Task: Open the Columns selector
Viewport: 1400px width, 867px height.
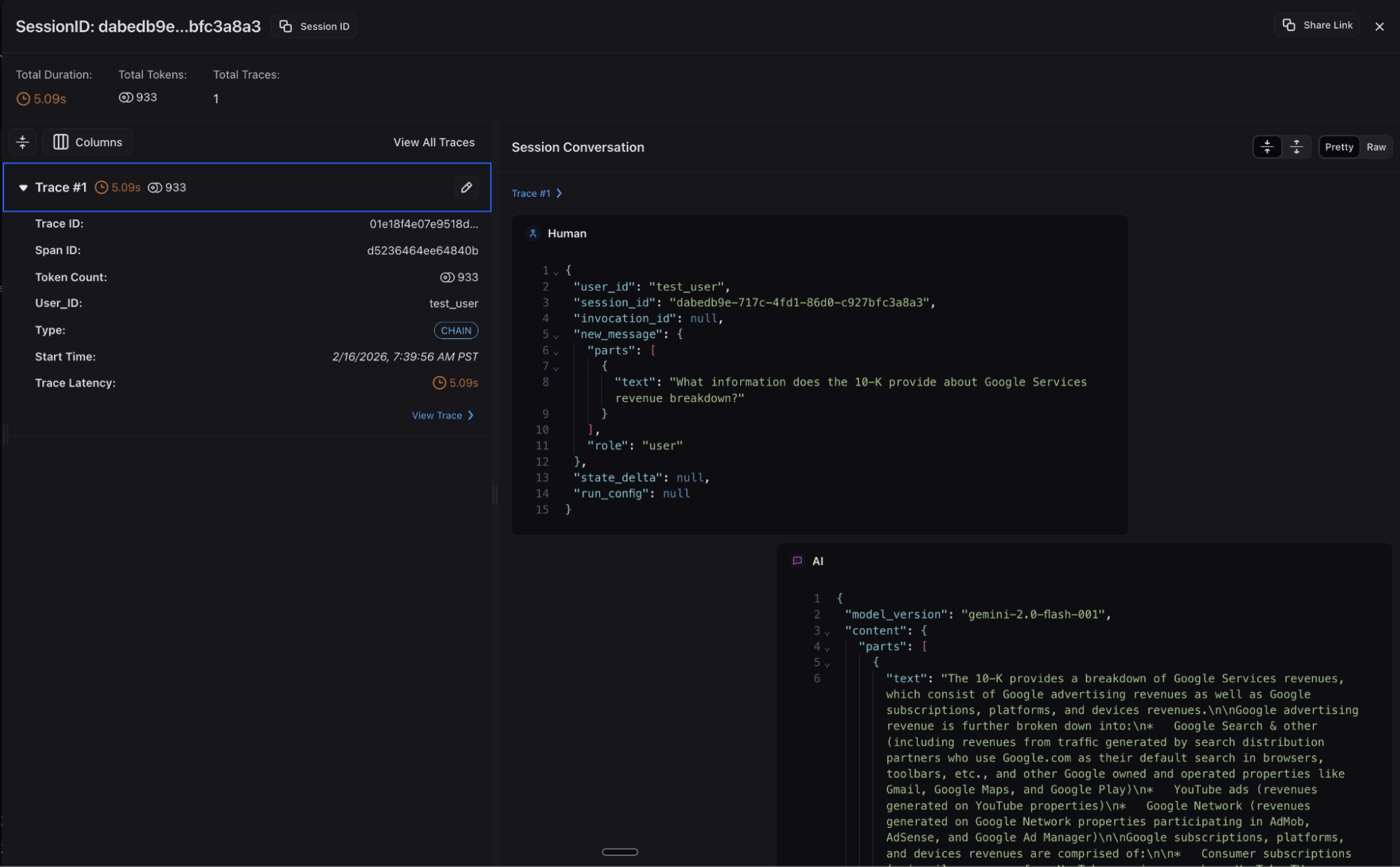Action: [x=88, y=142]
